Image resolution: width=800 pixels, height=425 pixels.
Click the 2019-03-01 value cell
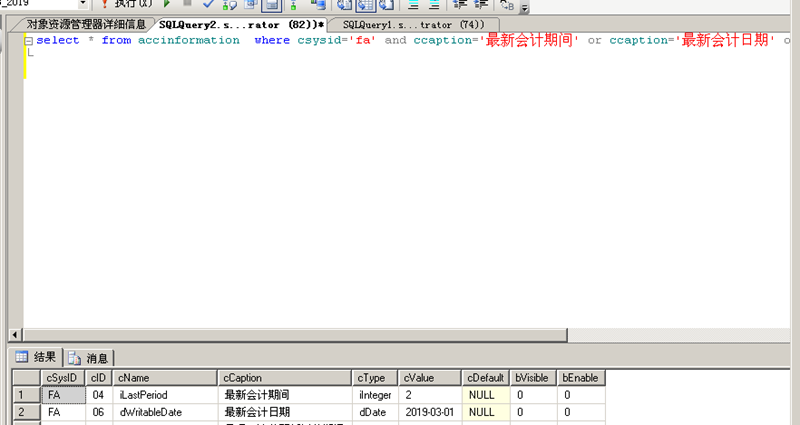[x=430, y=412]
